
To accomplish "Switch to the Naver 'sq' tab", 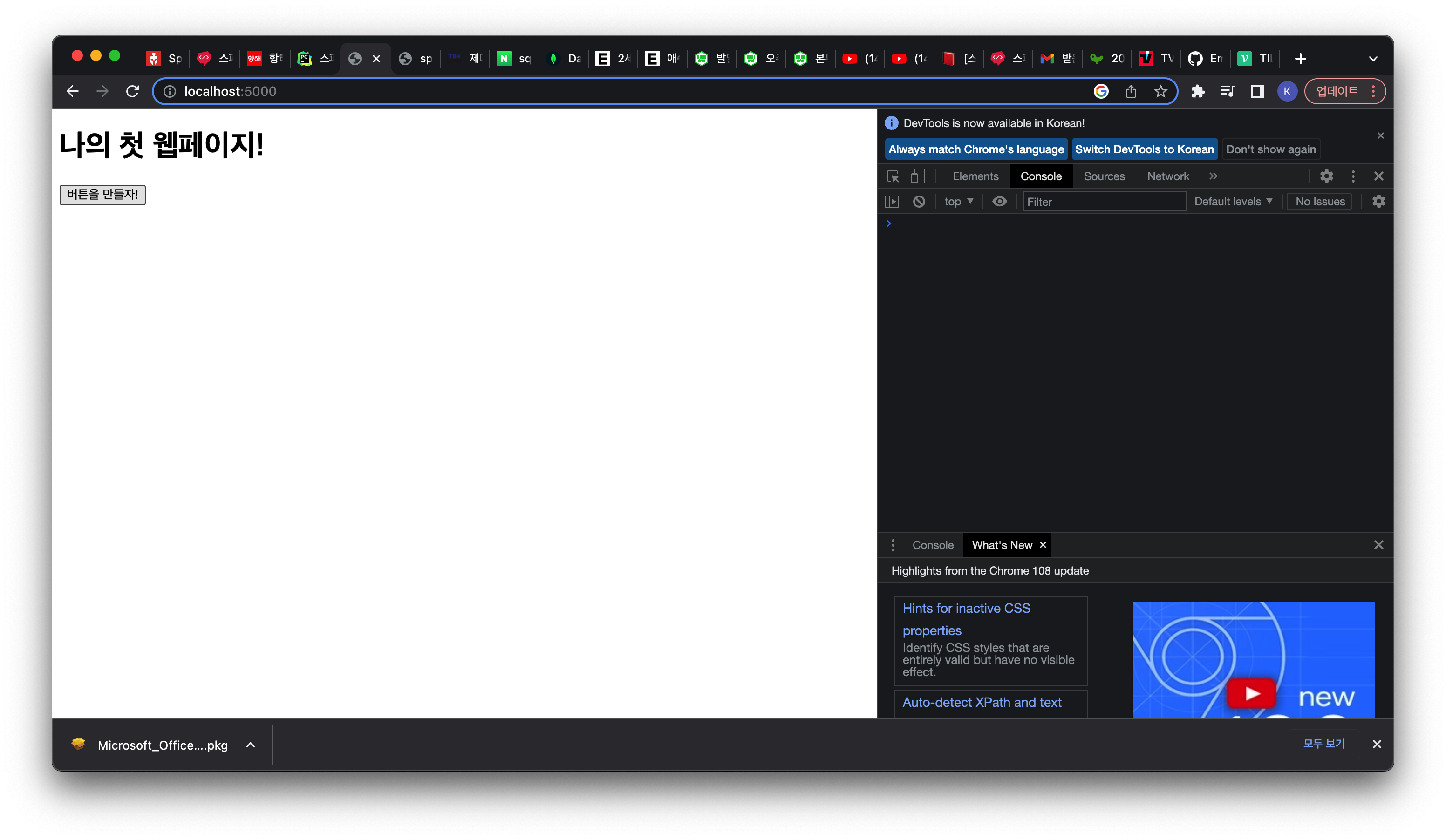I will pos(513,59).
